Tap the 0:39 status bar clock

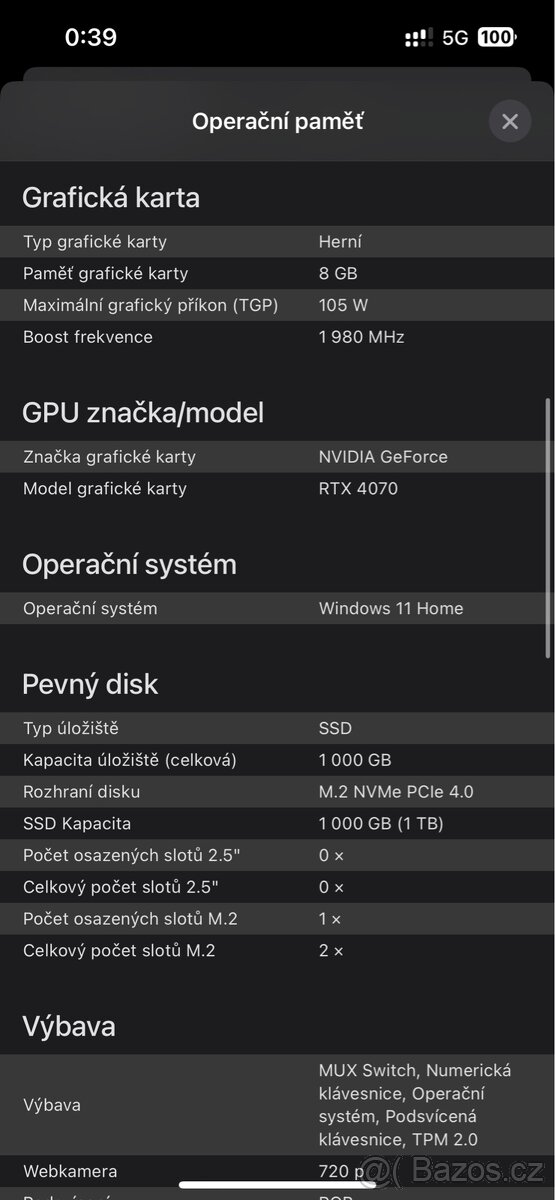[91, 38]
